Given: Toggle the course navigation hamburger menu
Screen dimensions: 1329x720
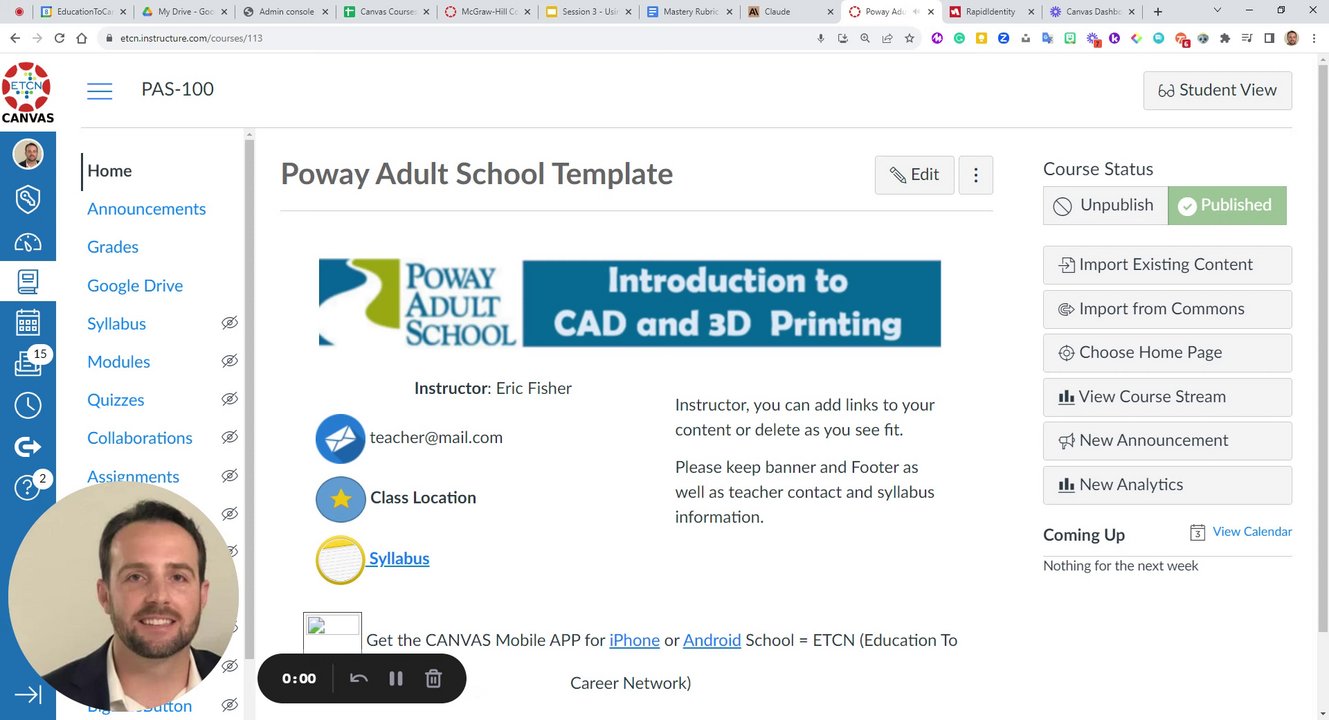Looking at the screenshot, I should coord(99,91).
